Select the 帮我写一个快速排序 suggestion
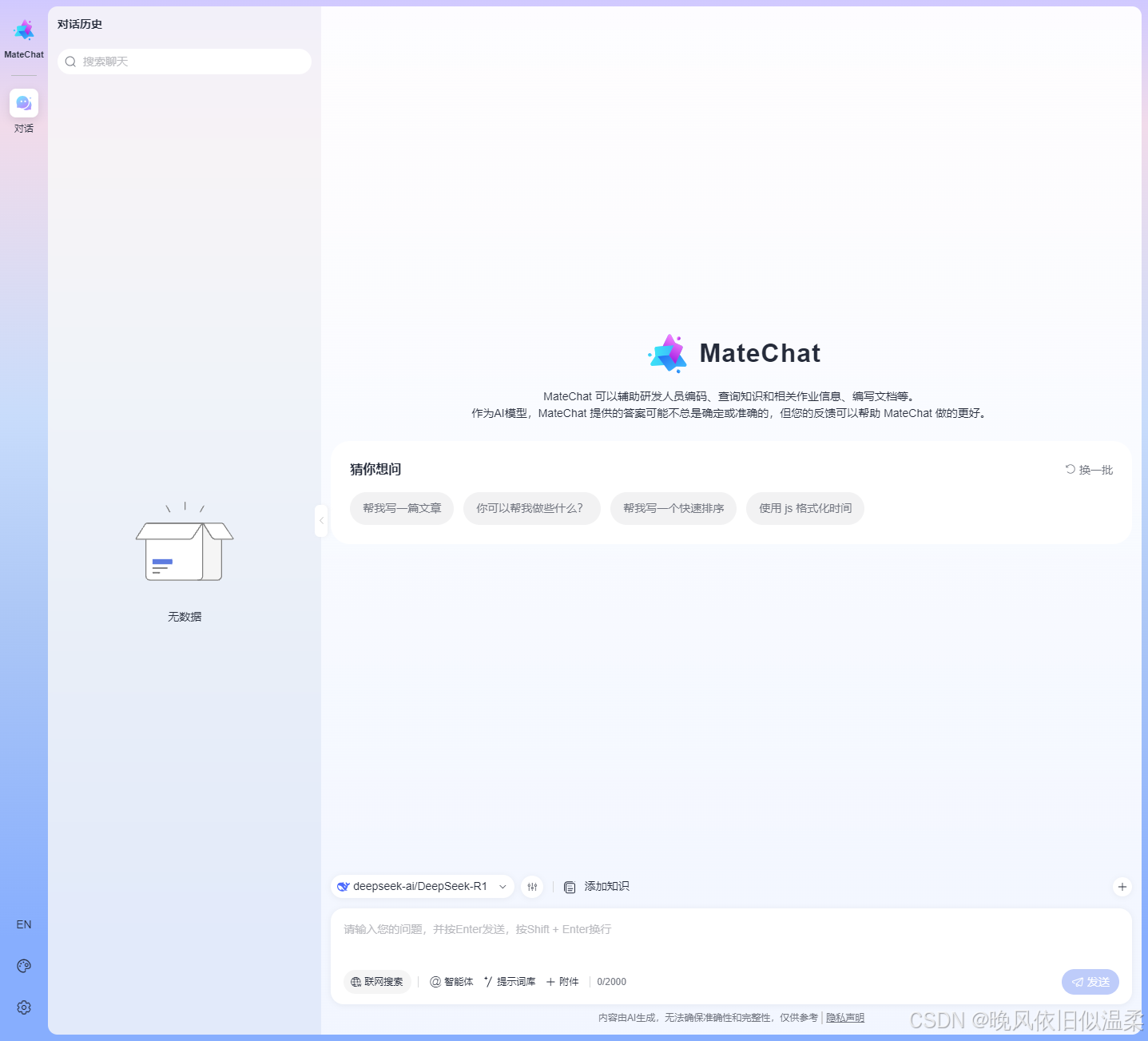 (x=673, y=508)
